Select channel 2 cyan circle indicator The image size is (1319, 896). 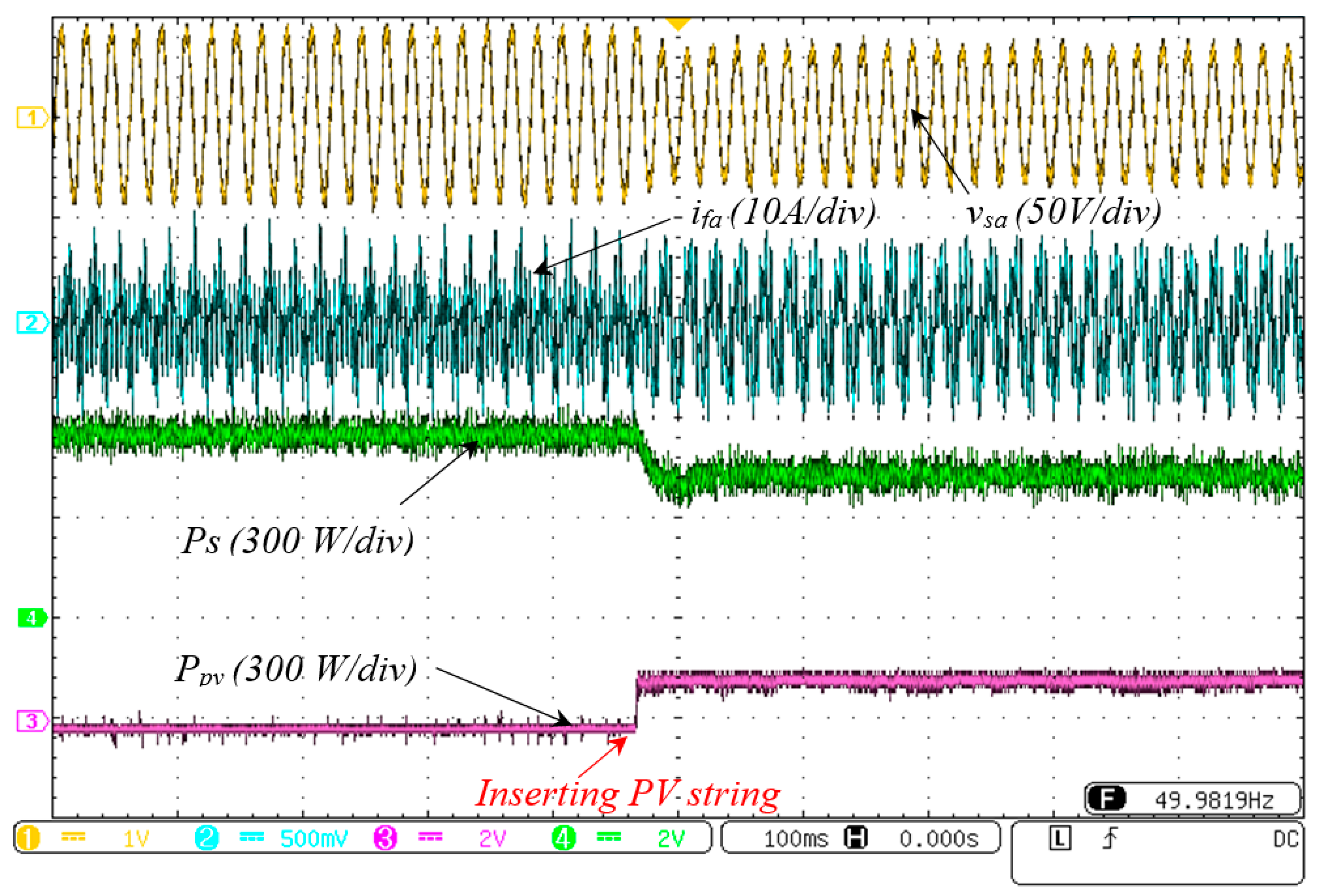click(x=206, y=838)
